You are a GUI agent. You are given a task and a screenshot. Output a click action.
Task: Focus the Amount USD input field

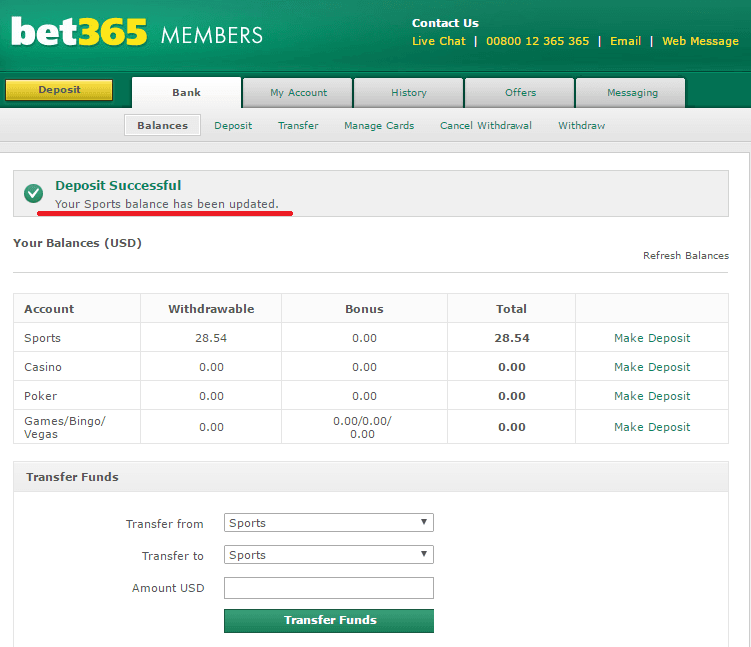(329, 588)
